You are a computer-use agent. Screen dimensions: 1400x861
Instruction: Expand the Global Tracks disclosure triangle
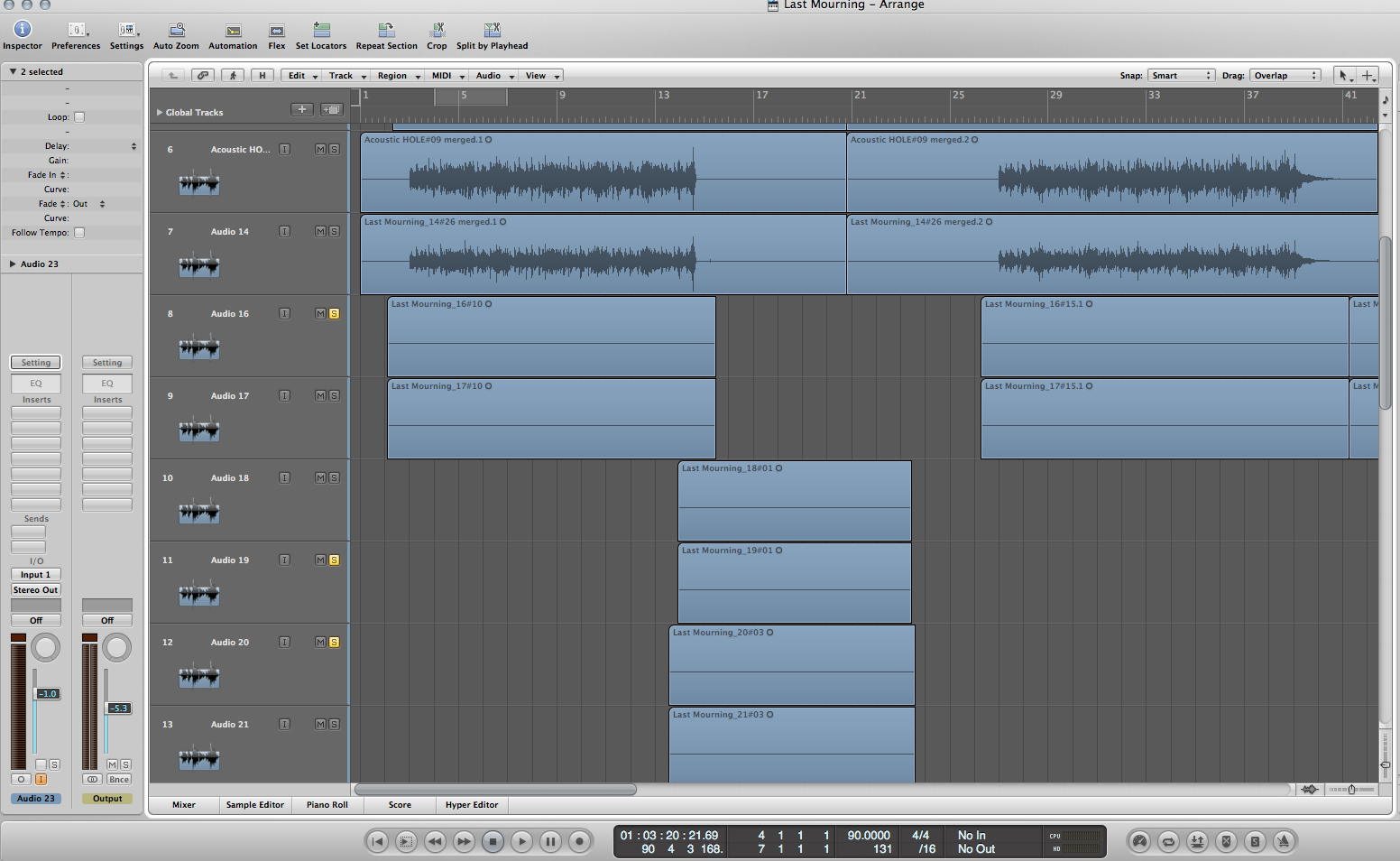point(158,112)
